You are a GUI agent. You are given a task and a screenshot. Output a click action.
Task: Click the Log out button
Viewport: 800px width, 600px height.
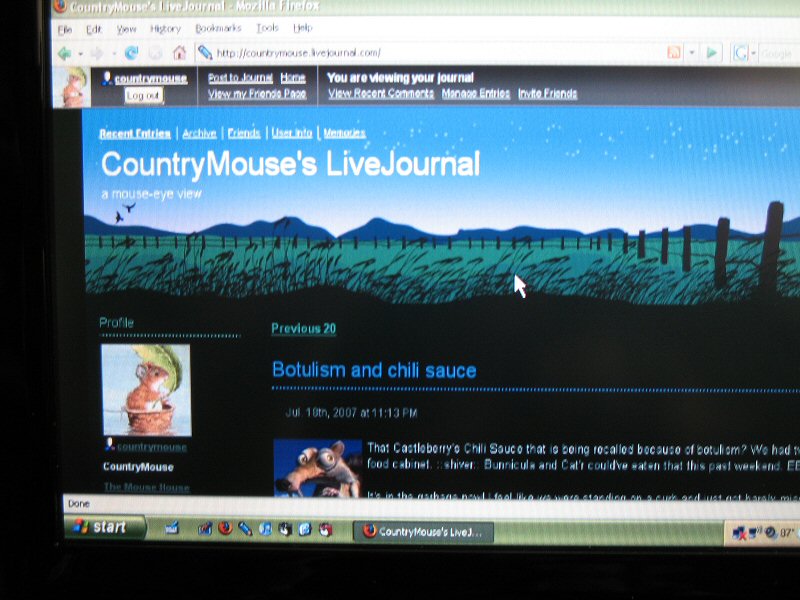point(144,95)
